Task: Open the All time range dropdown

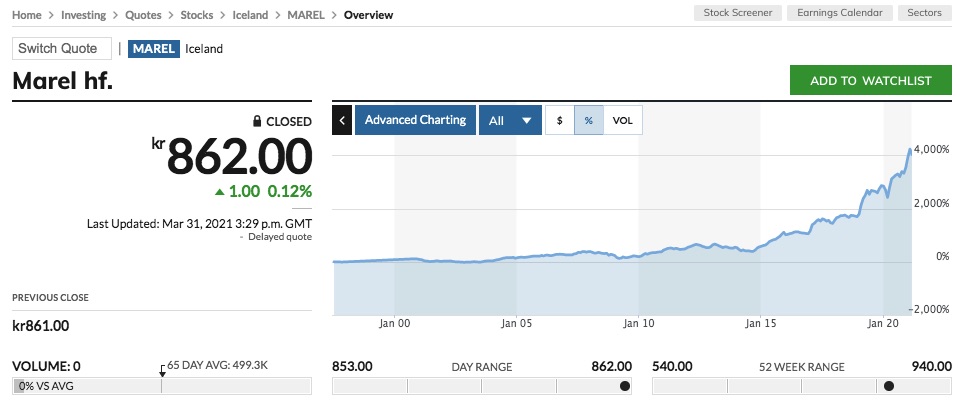Action: tap(510, 120)
